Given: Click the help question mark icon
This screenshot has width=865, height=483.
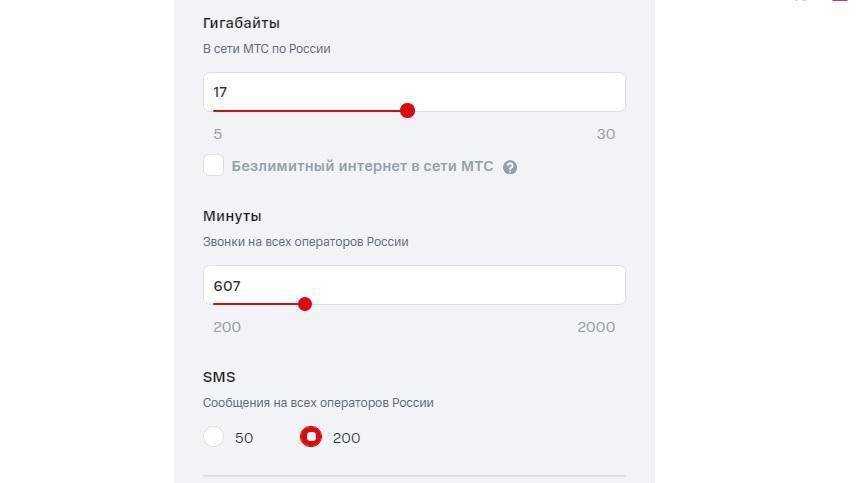Looking at the screenshot, I should pos(510,167).
